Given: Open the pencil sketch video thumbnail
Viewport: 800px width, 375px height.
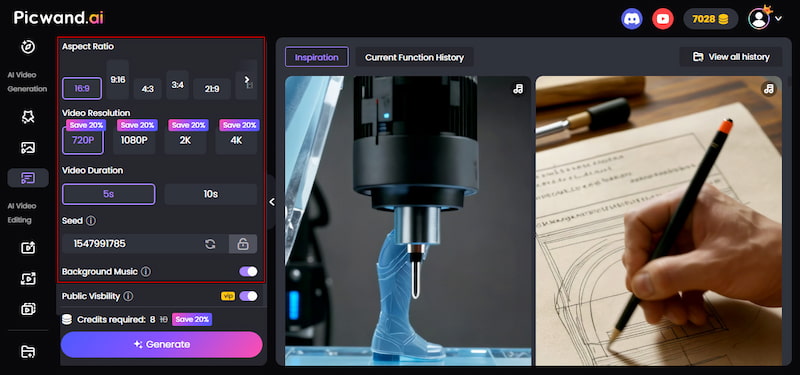Looking at the screenshot, I should 659,221.
